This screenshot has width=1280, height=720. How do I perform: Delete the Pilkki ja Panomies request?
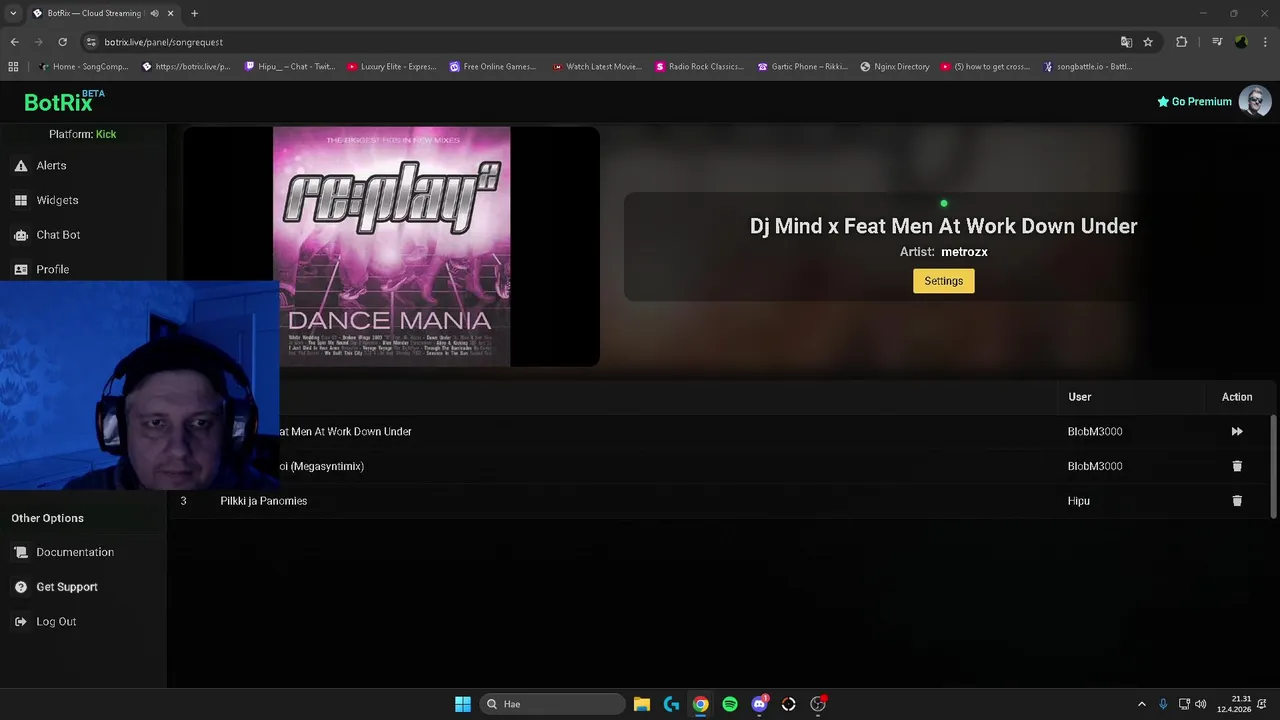tap(1237, 501)
